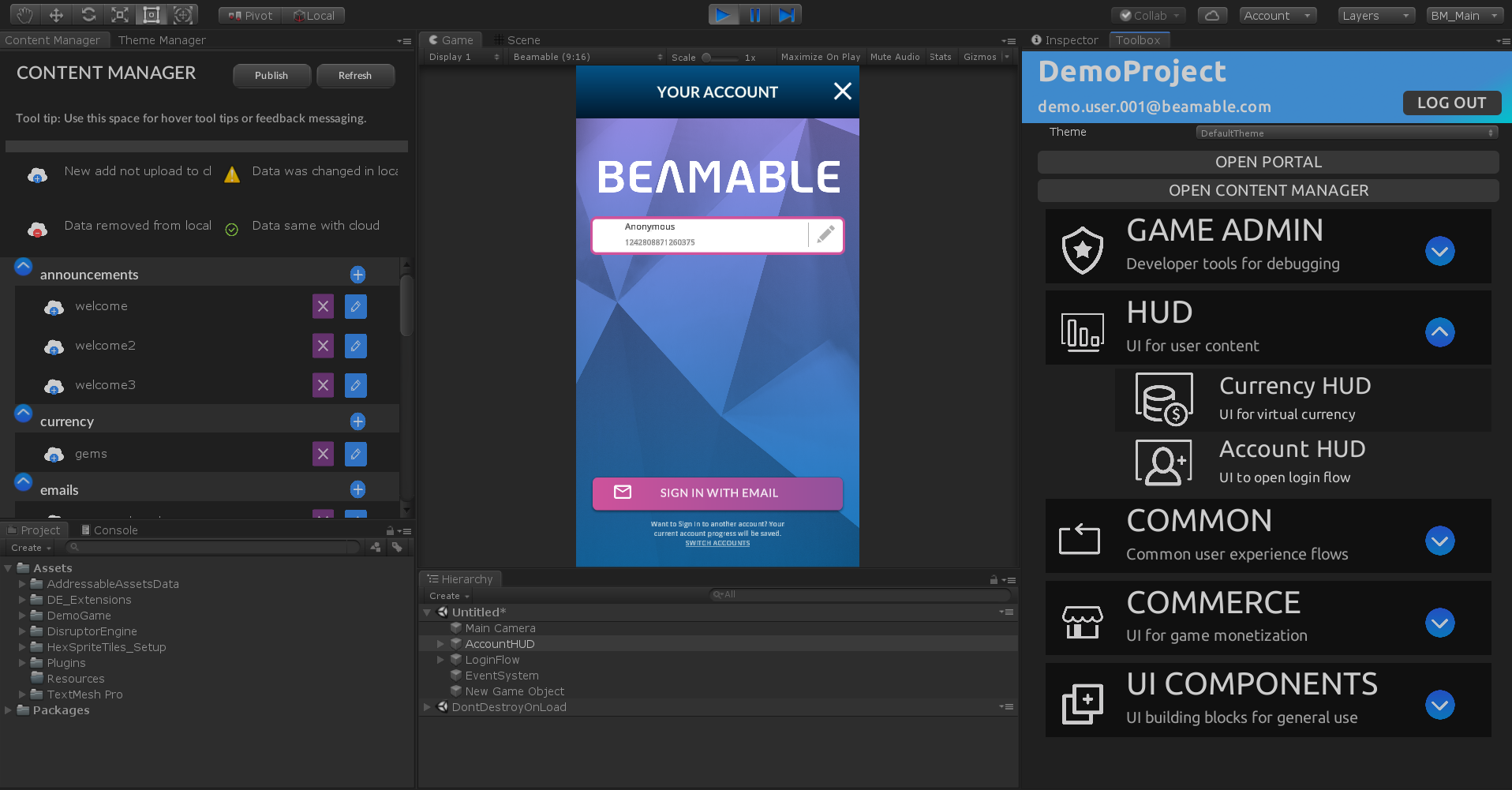
Task: Toggle lock on Project panel
Action: tap(390, 530)
